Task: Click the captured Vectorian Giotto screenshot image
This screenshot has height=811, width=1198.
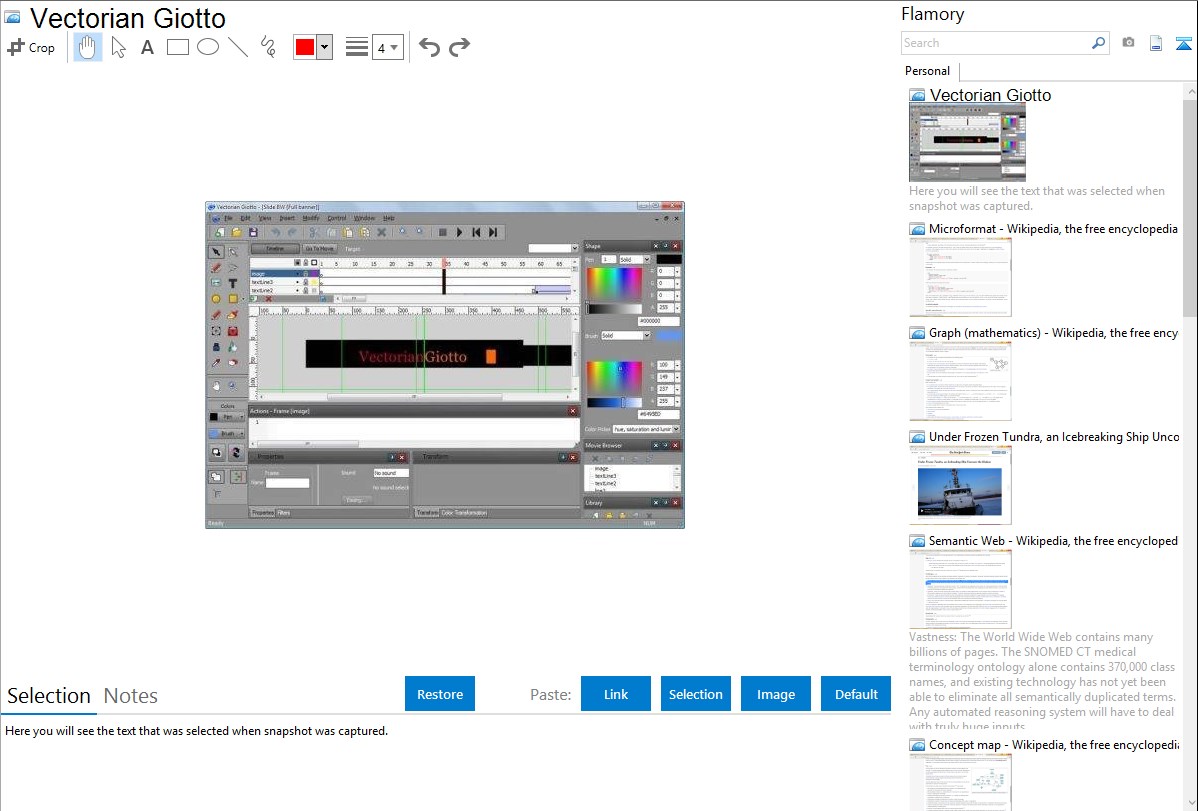Action: pos(445,365)
